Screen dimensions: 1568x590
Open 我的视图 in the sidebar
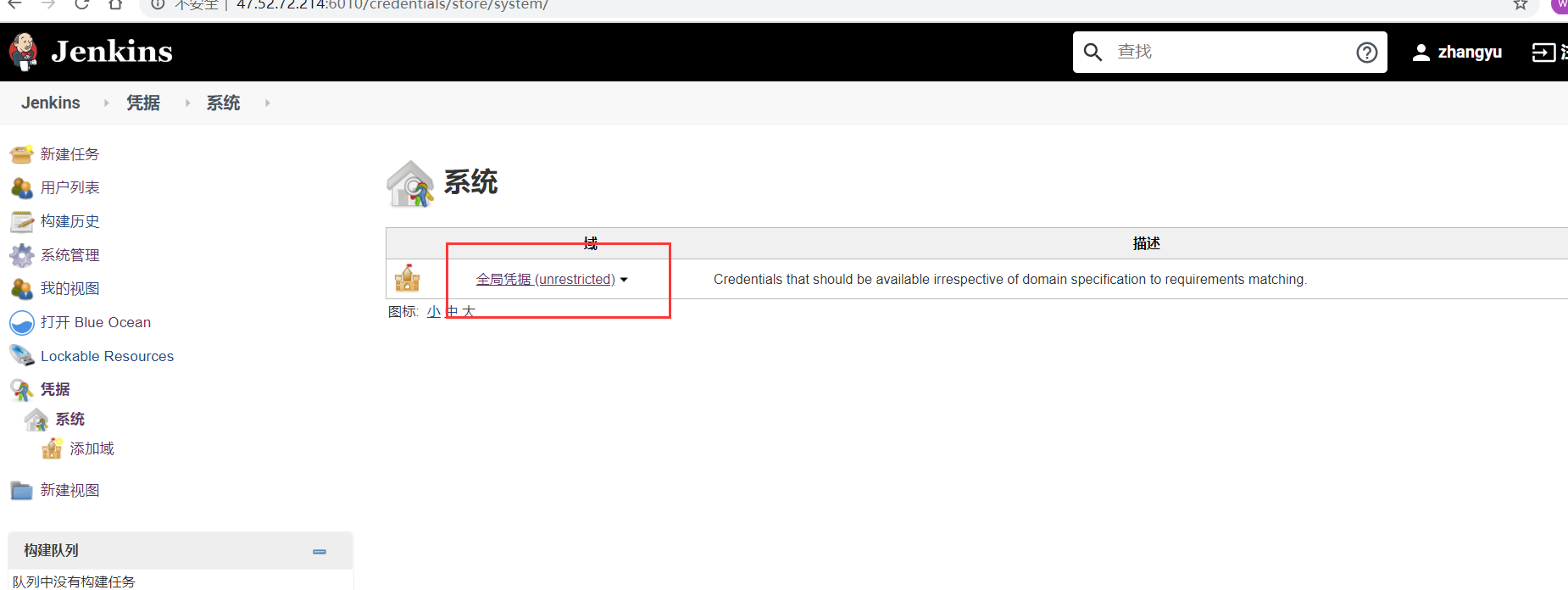pyautogui.click(x=70, y=288)
